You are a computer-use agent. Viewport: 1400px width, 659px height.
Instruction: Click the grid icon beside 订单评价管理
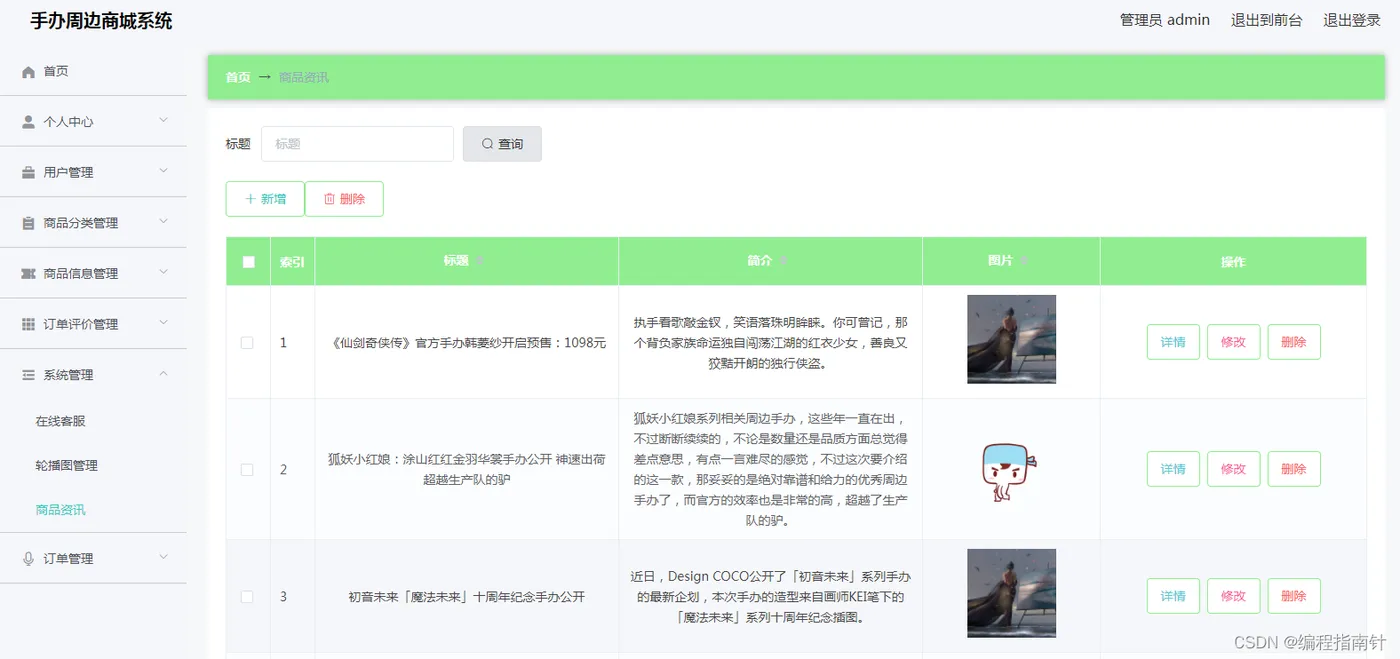(x=28, y=325)
